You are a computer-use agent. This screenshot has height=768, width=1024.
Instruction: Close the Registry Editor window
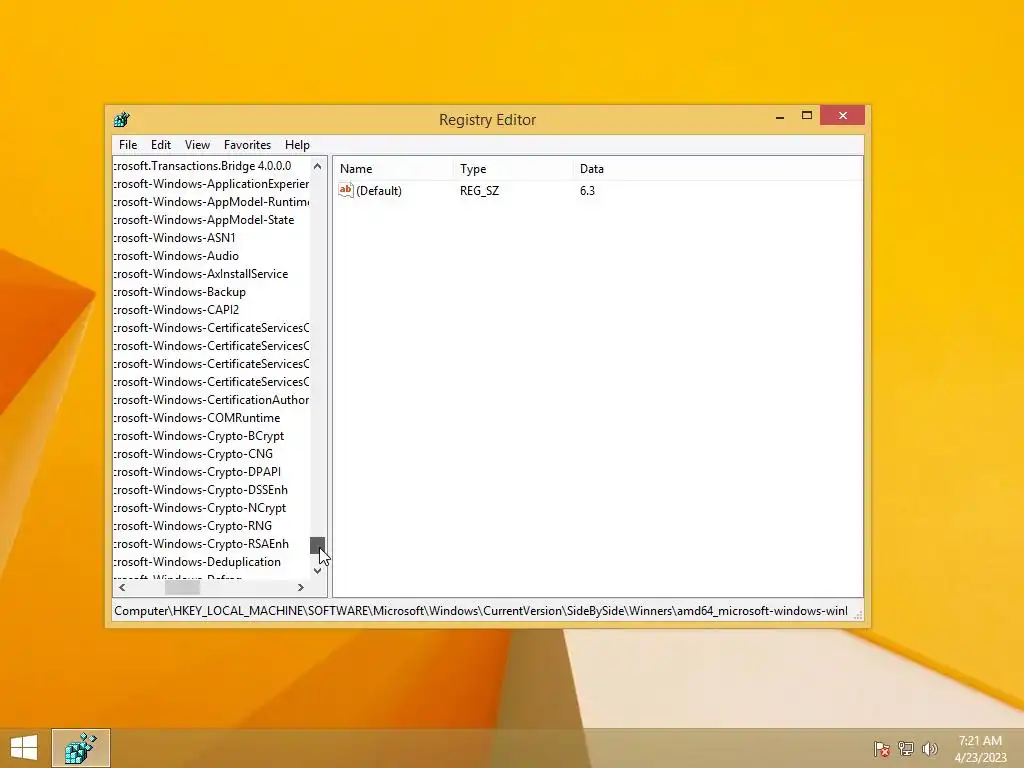point(842,116)
